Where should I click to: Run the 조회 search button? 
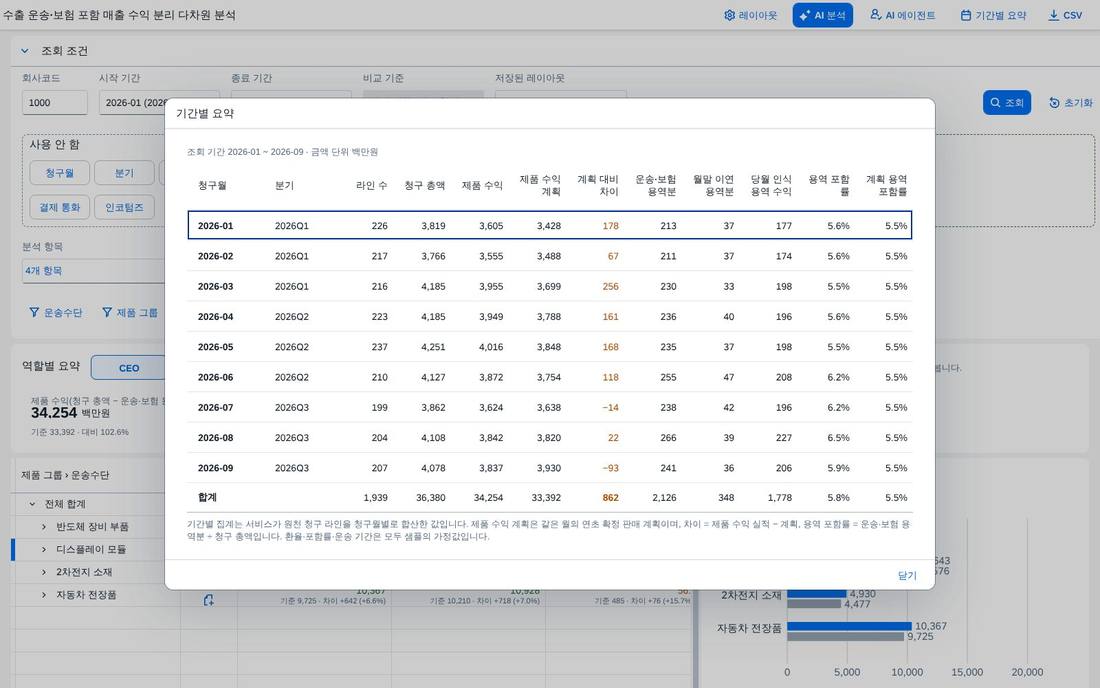tap(1007, 102)
